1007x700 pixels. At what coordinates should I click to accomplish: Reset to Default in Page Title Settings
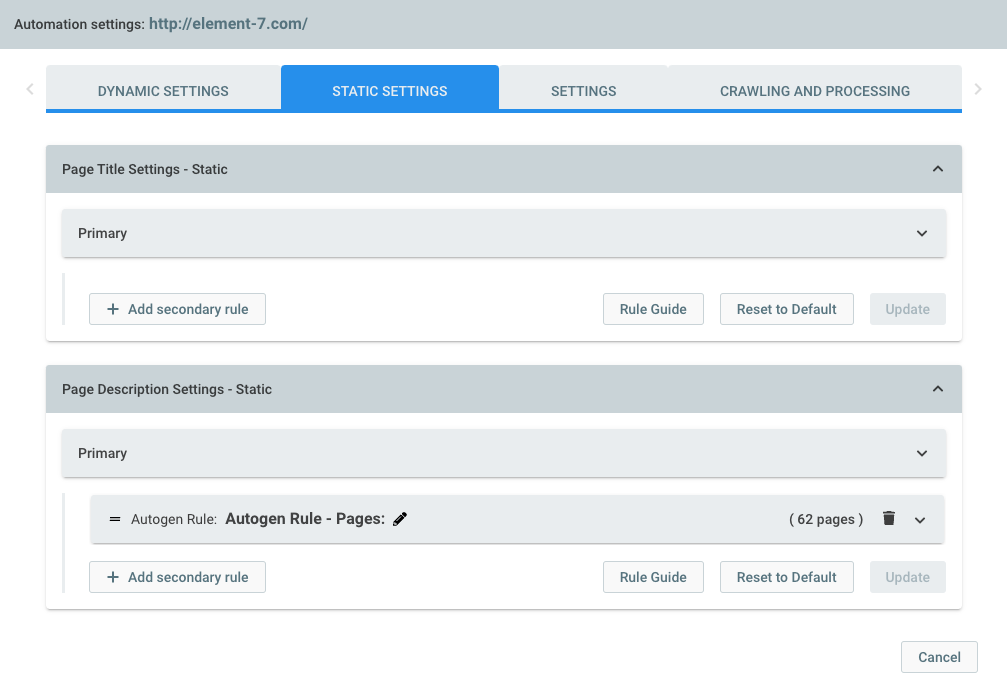click(x=787, y=309)
